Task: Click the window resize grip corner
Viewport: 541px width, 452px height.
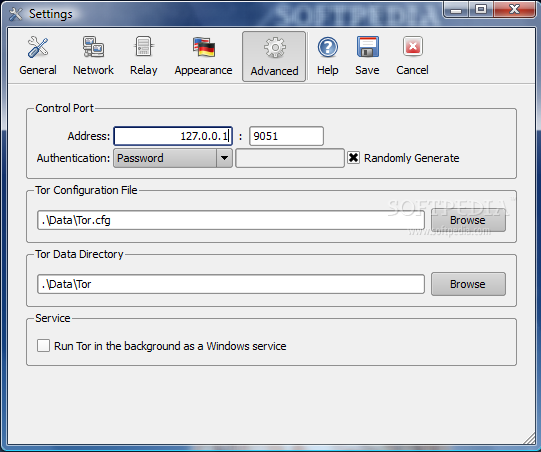Action: (529, 438)
